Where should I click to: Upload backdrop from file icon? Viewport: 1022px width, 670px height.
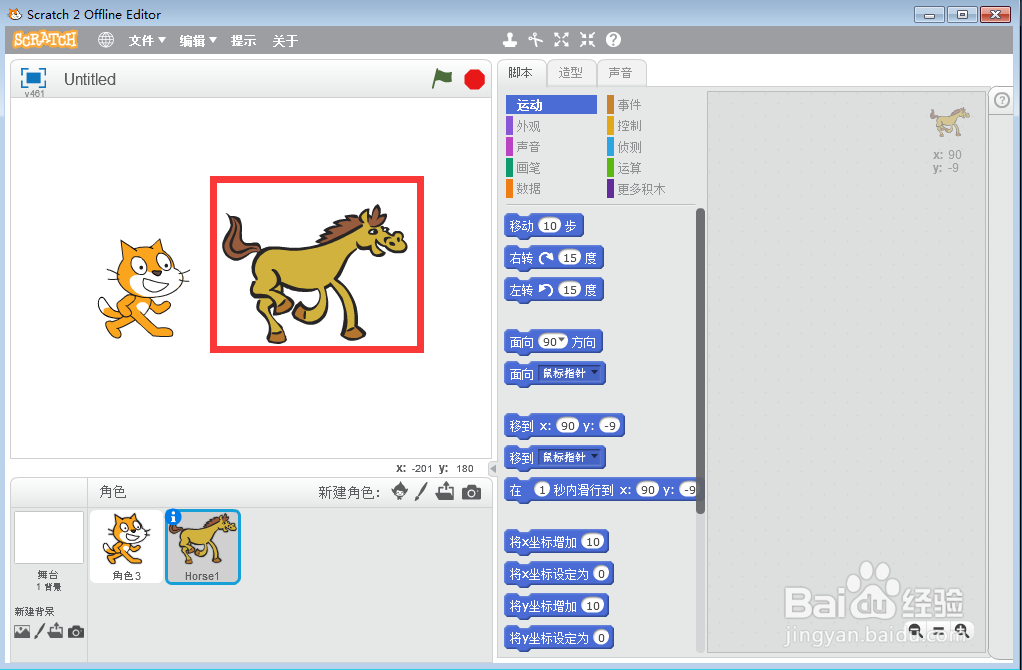coord(56,631)
